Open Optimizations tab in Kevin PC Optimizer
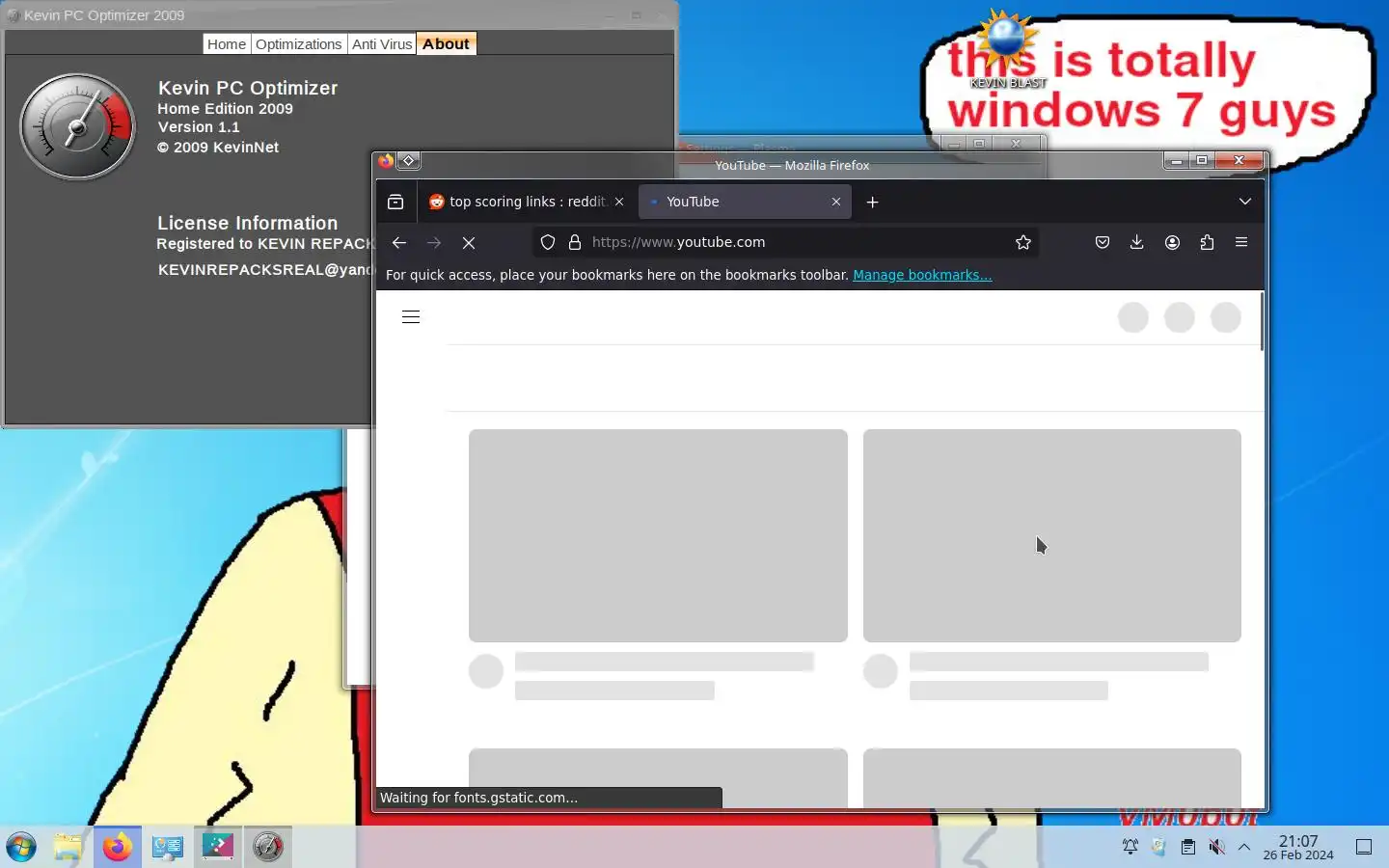The image size is (1389, 868). click(x=299, y=43)
